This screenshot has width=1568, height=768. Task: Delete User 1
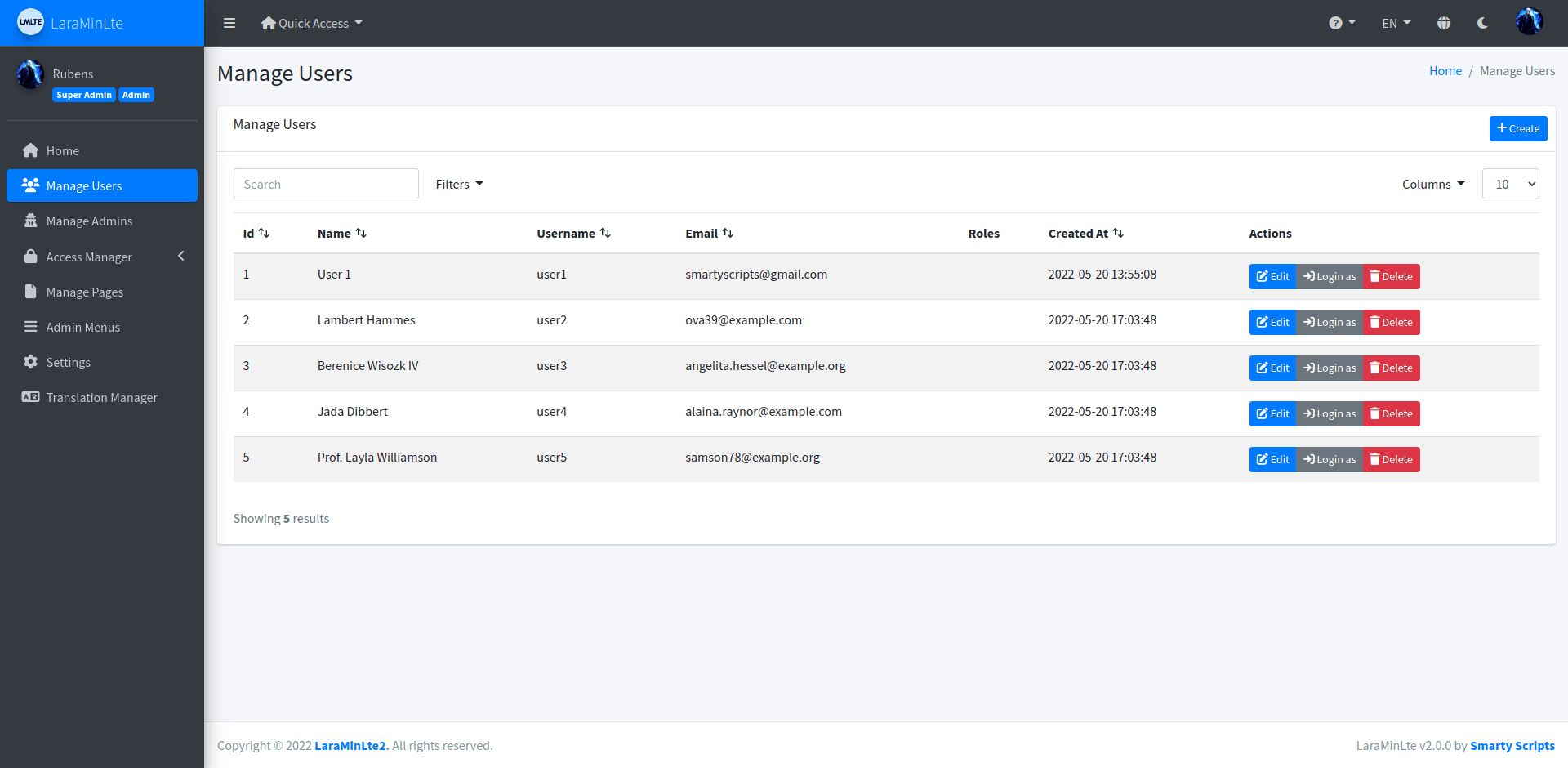1391,276
